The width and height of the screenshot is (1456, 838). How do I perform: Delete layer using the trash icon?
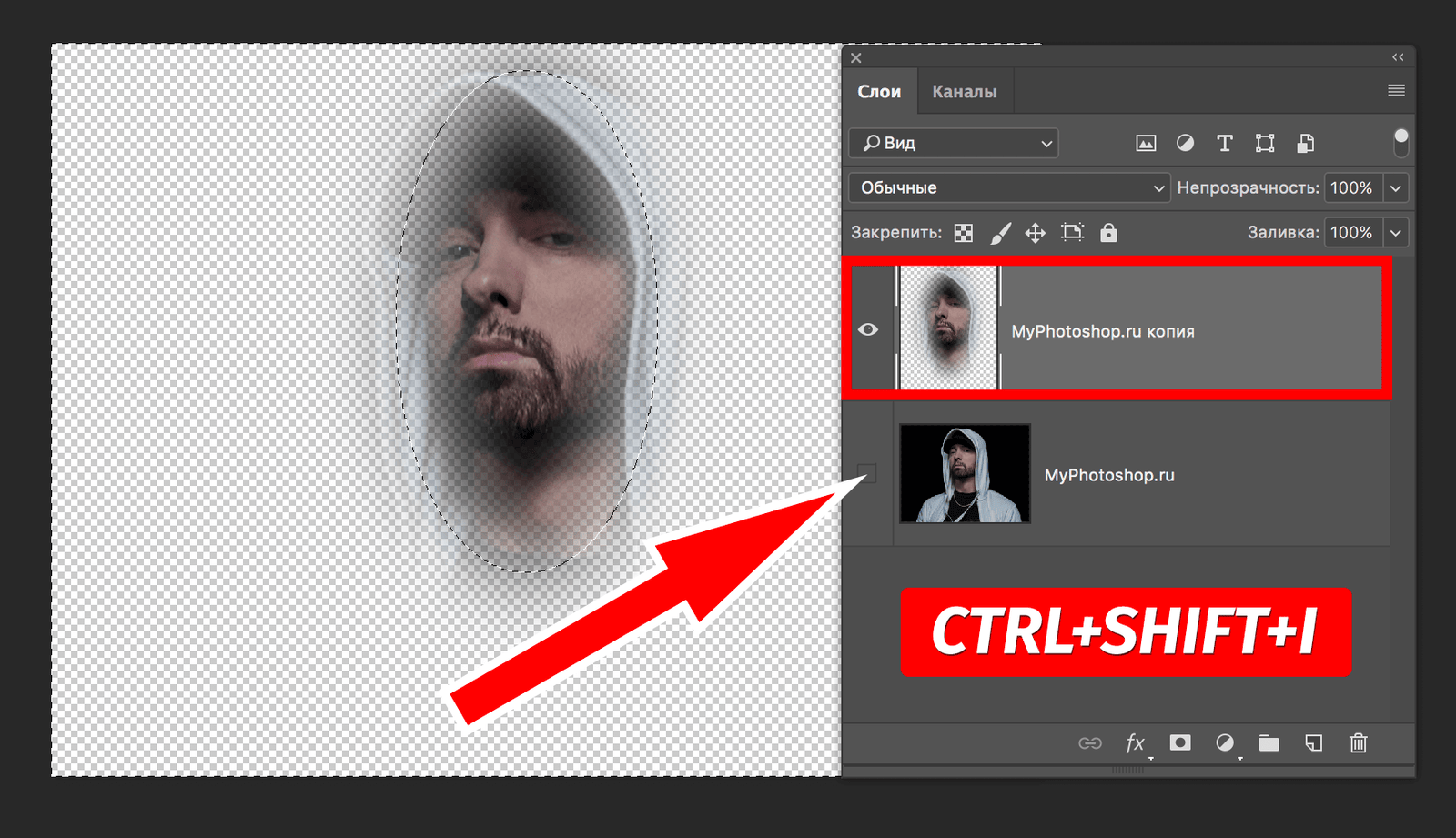point(1358,743)
